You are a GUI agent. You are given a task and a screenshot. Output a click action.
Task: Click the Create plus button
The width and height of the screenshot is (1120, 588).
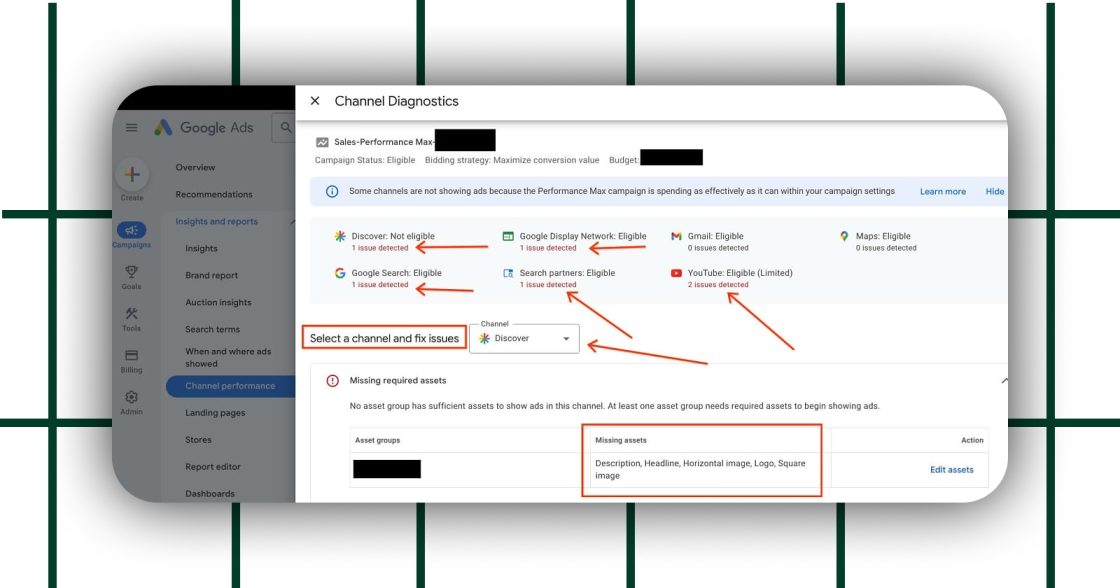tap(132, 174)
